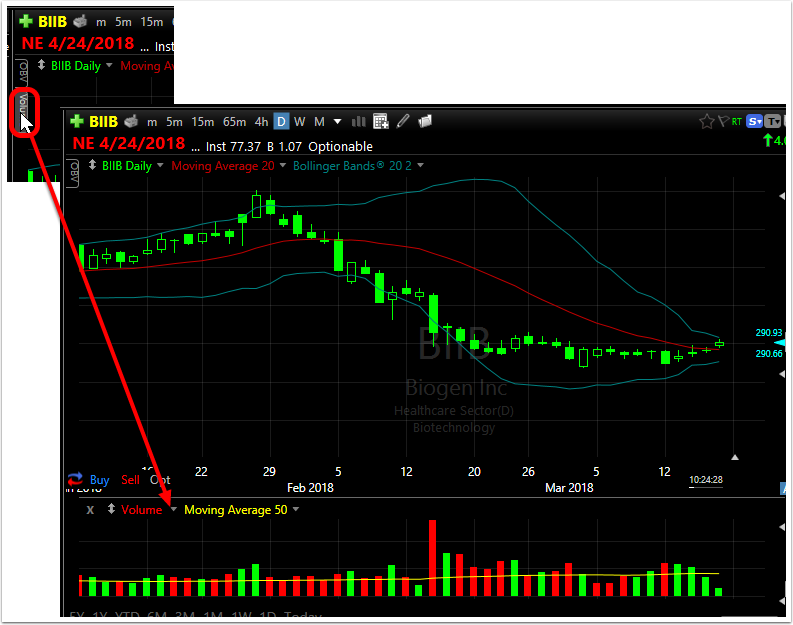Close the Volume pane with the x
This screenshot has height=625, width=793.
90,510
